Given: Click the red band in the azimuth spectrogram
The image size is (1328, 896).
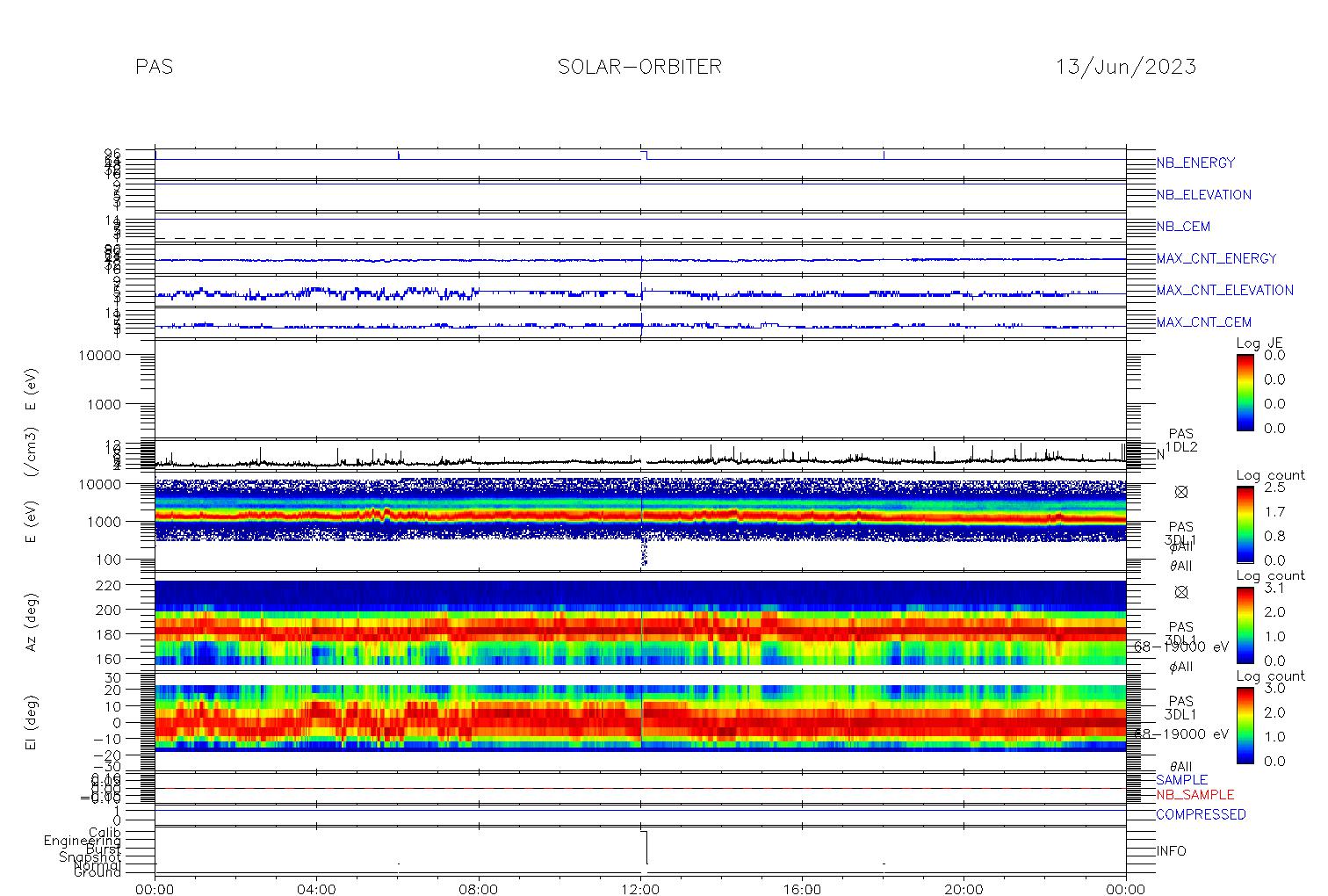Looking at the screenshot, I should click(640, 630).
